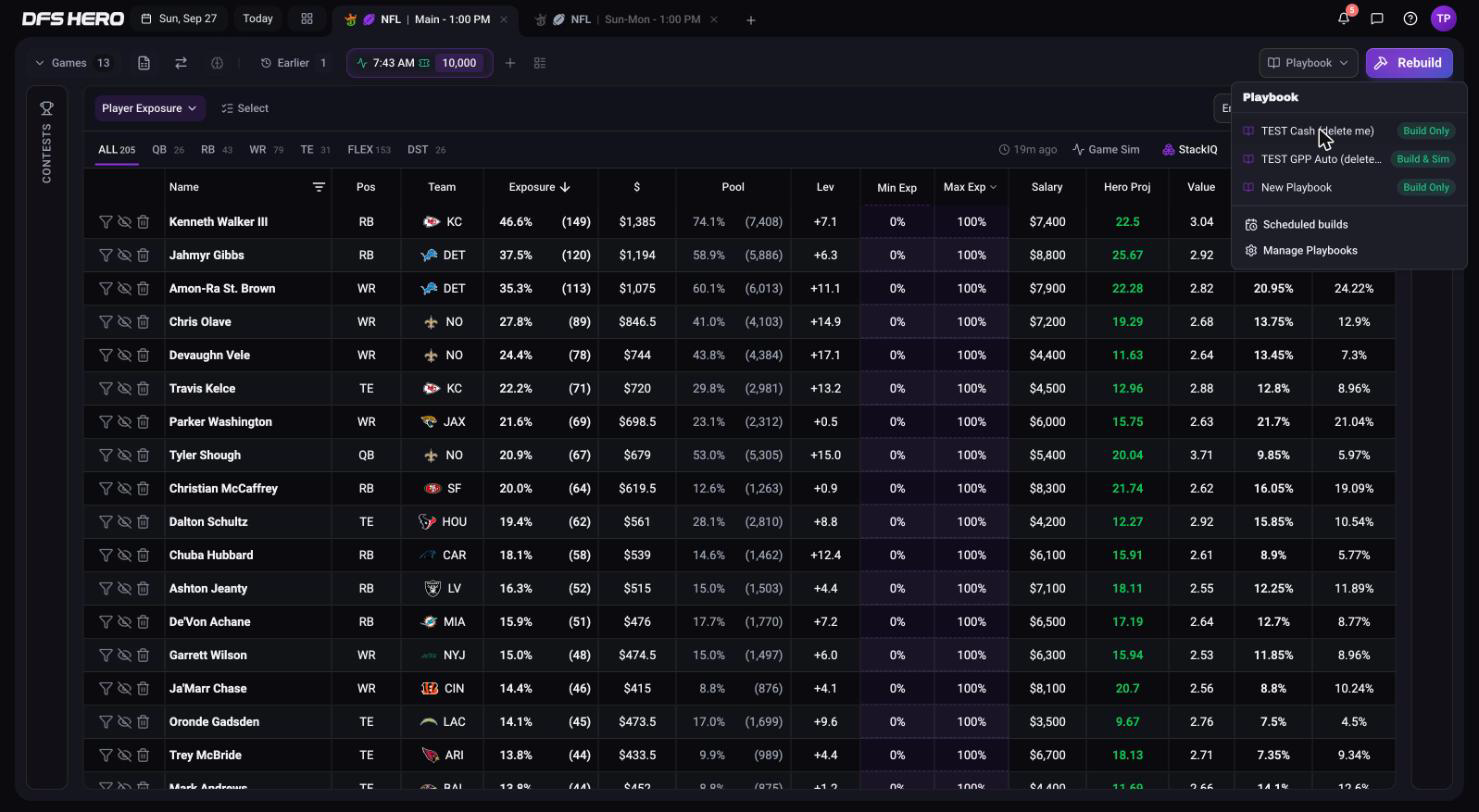Click funnel icon for Chuba Hubbard
The image size is (1479, 812).
pyautogui.click(x=105, y=555)
